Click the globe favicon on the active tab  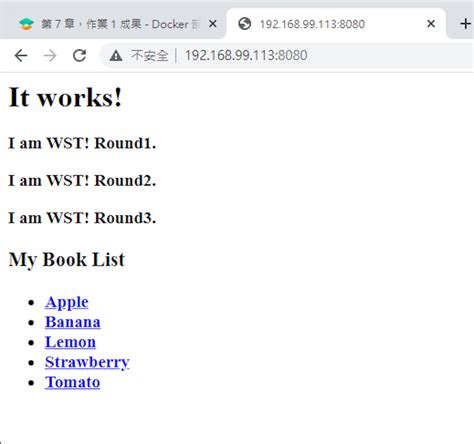pyautogui.click(x=245, y=24)
